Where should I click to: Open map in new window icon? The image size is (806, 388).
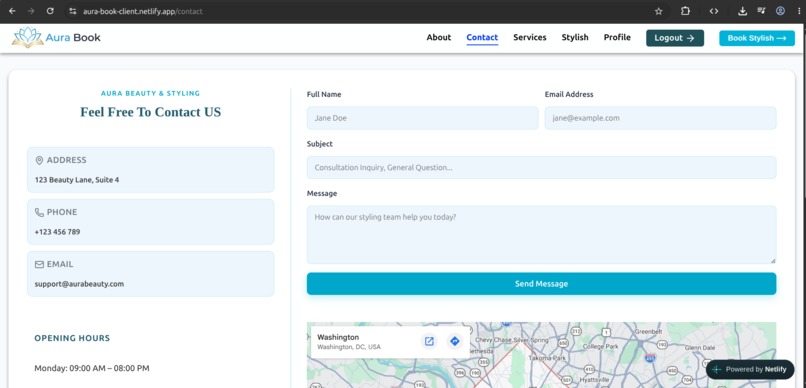click(429, 341)
